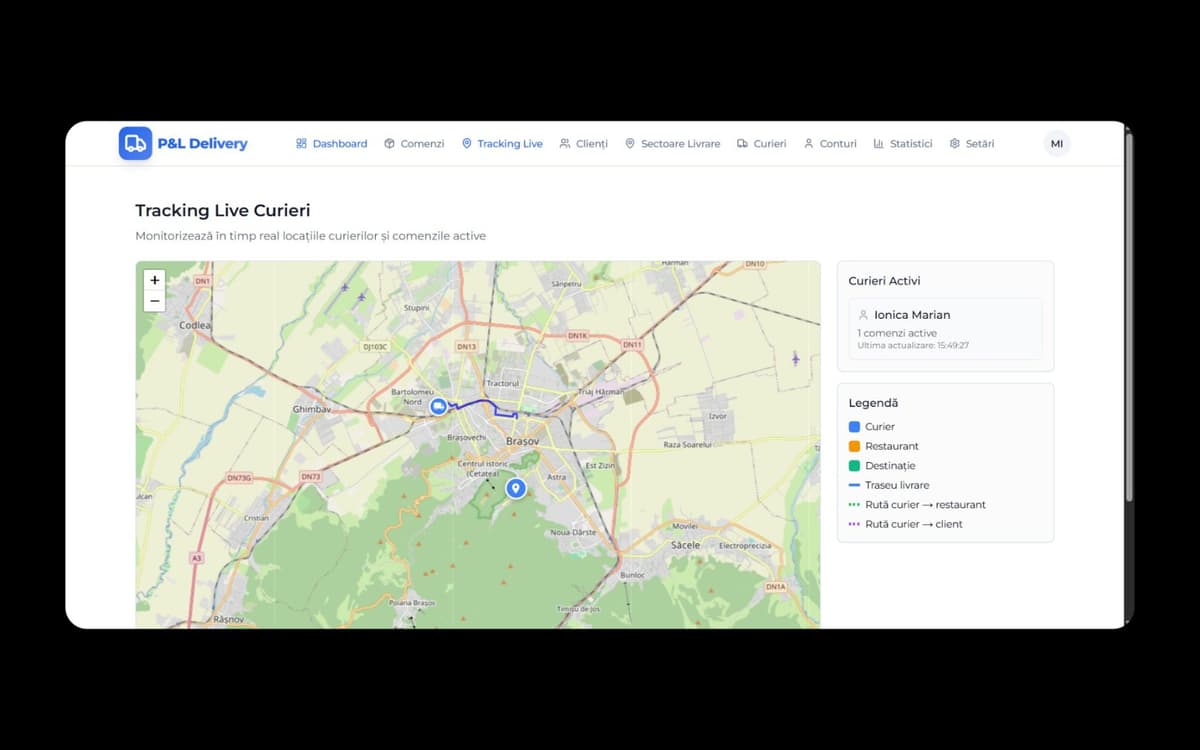Open the Statistici page
This screenshot has height=750, width=1200.
(x=902, y=144)
